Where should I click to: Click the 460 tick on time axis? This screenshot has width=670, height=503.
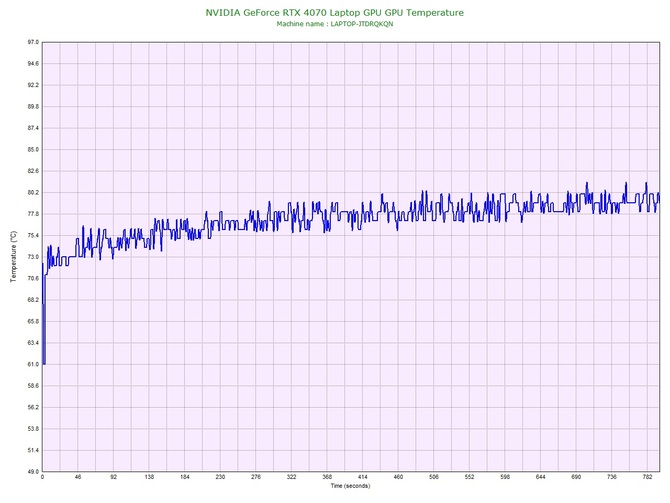398,477
